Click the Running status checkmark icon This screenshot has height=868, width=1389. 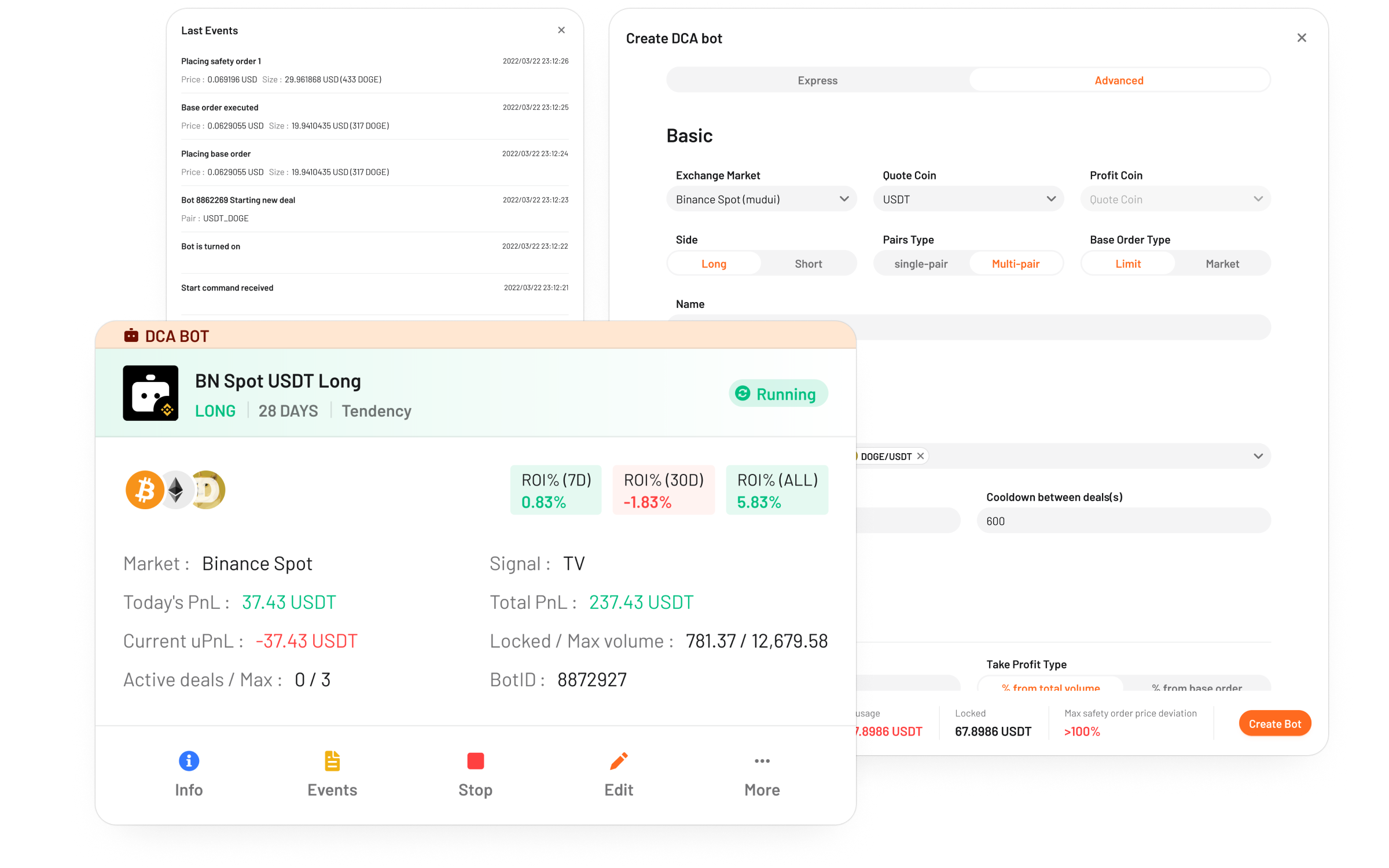743,393
